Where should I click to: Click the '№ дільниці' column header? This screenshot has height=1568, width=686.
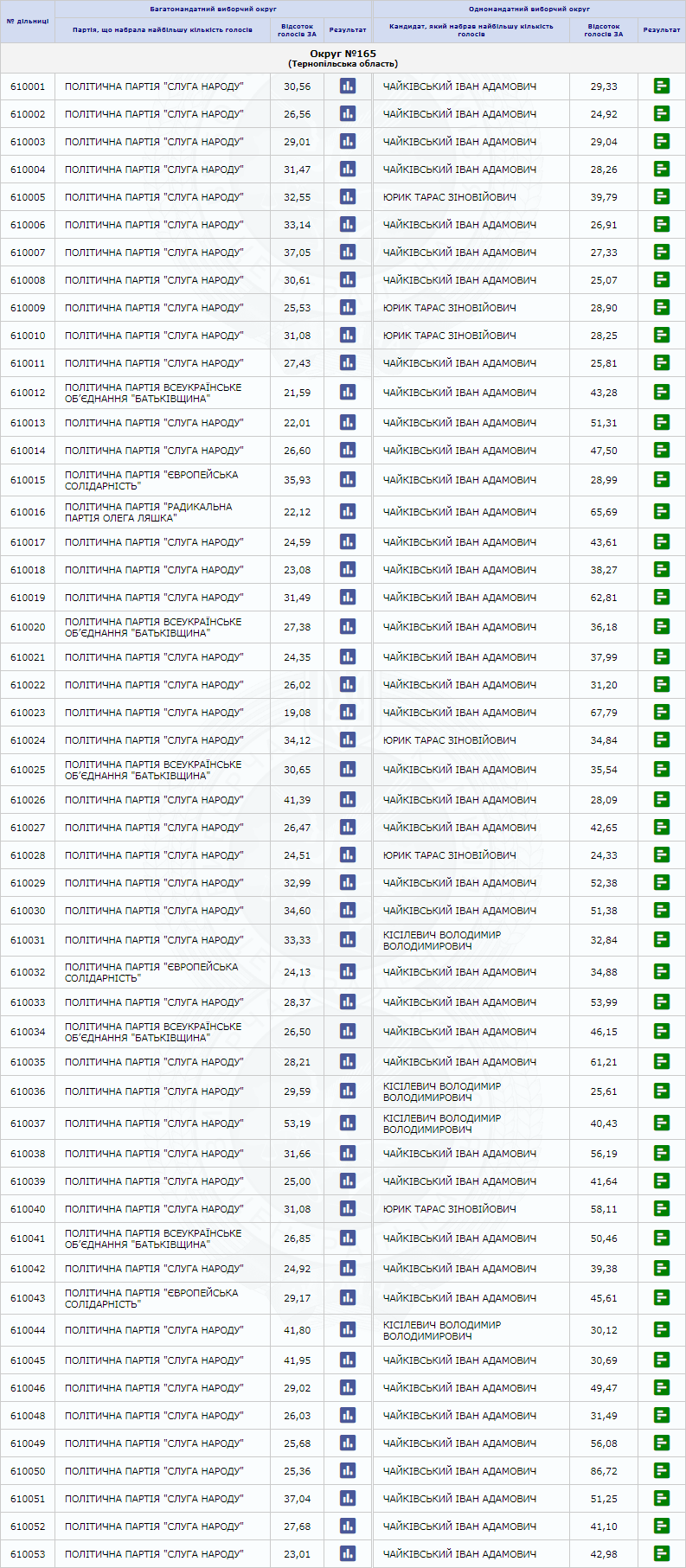(x=28, y=22)
